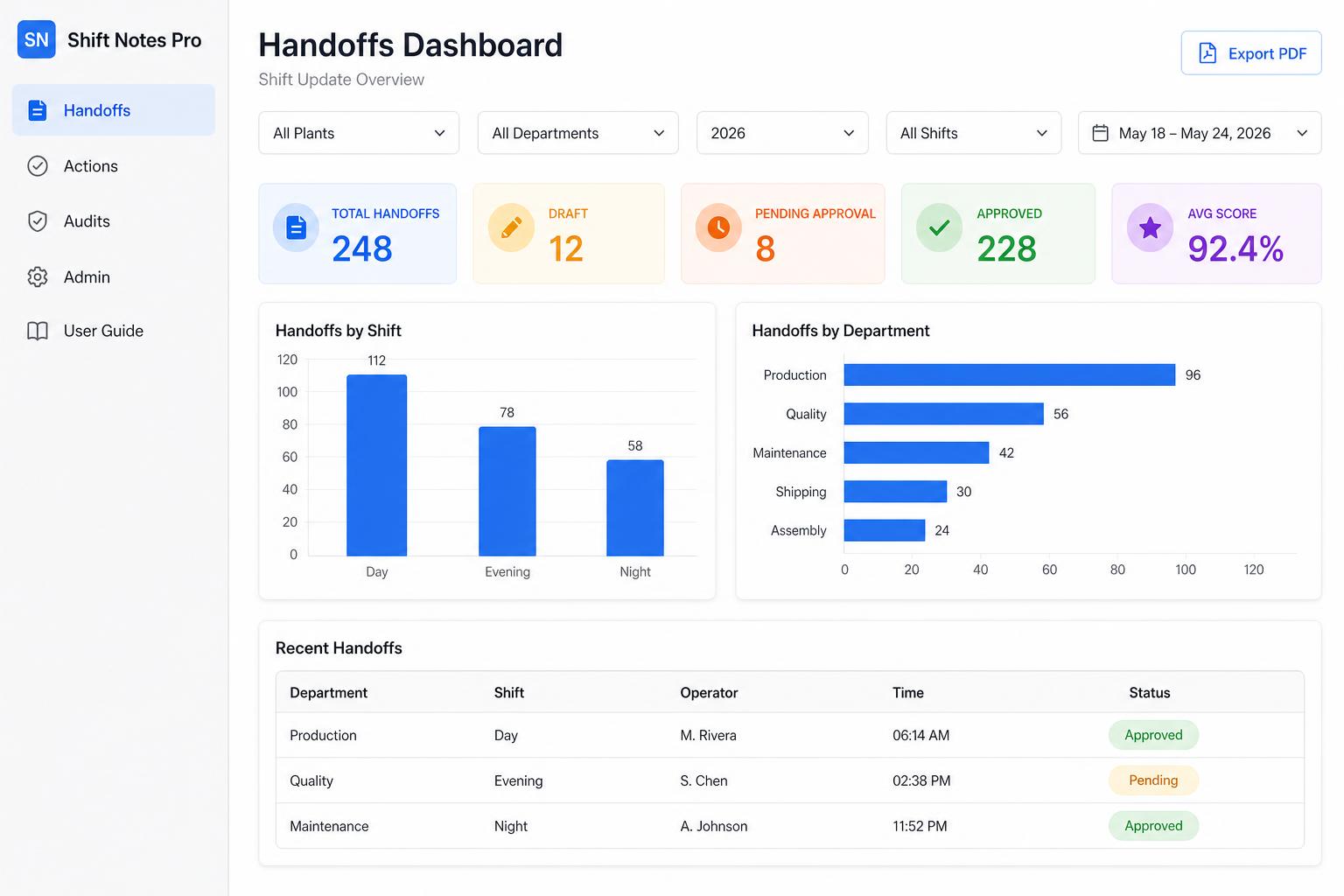Click the Export PDF button
This screenshot has width=1344, height=896.
pyautogui.click(x=1251, y=53)
